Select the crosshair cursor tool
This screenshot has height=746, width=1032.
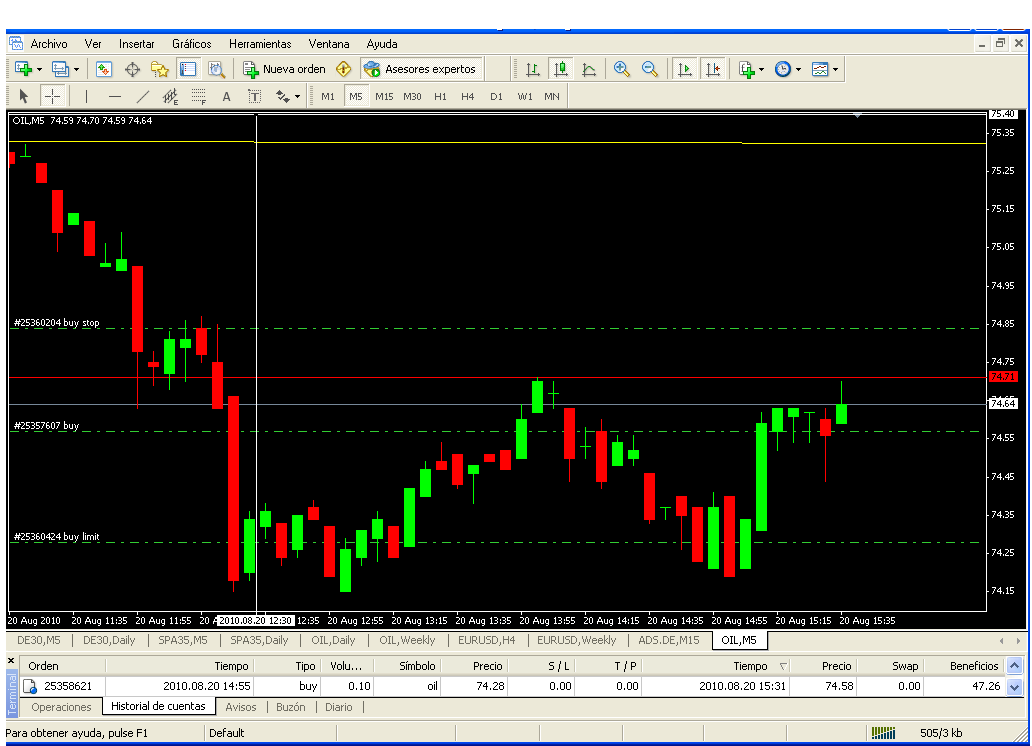click(52, 96)
